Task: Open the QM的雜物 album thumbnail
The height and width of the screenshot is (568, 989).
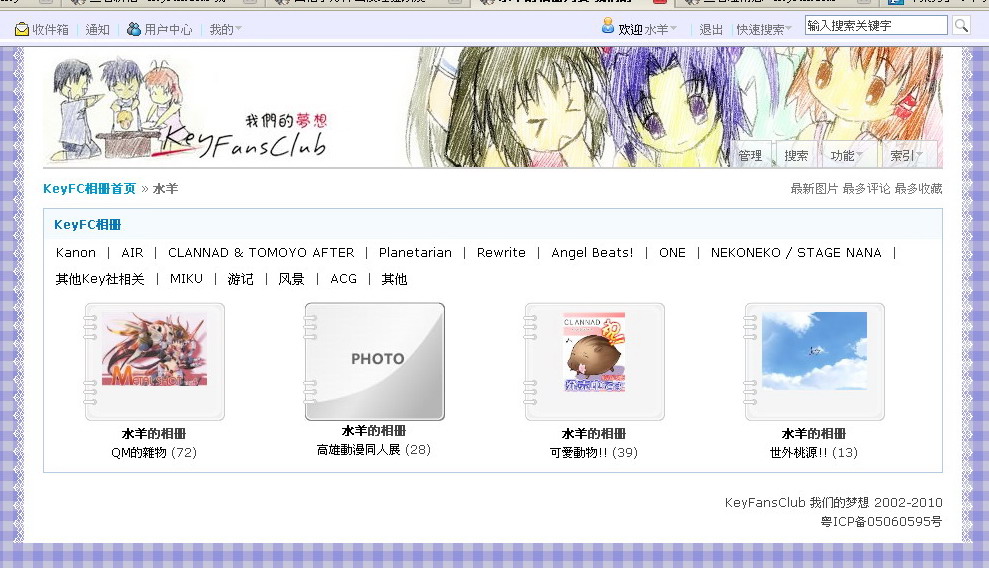Action: click(x=155, y=361)
